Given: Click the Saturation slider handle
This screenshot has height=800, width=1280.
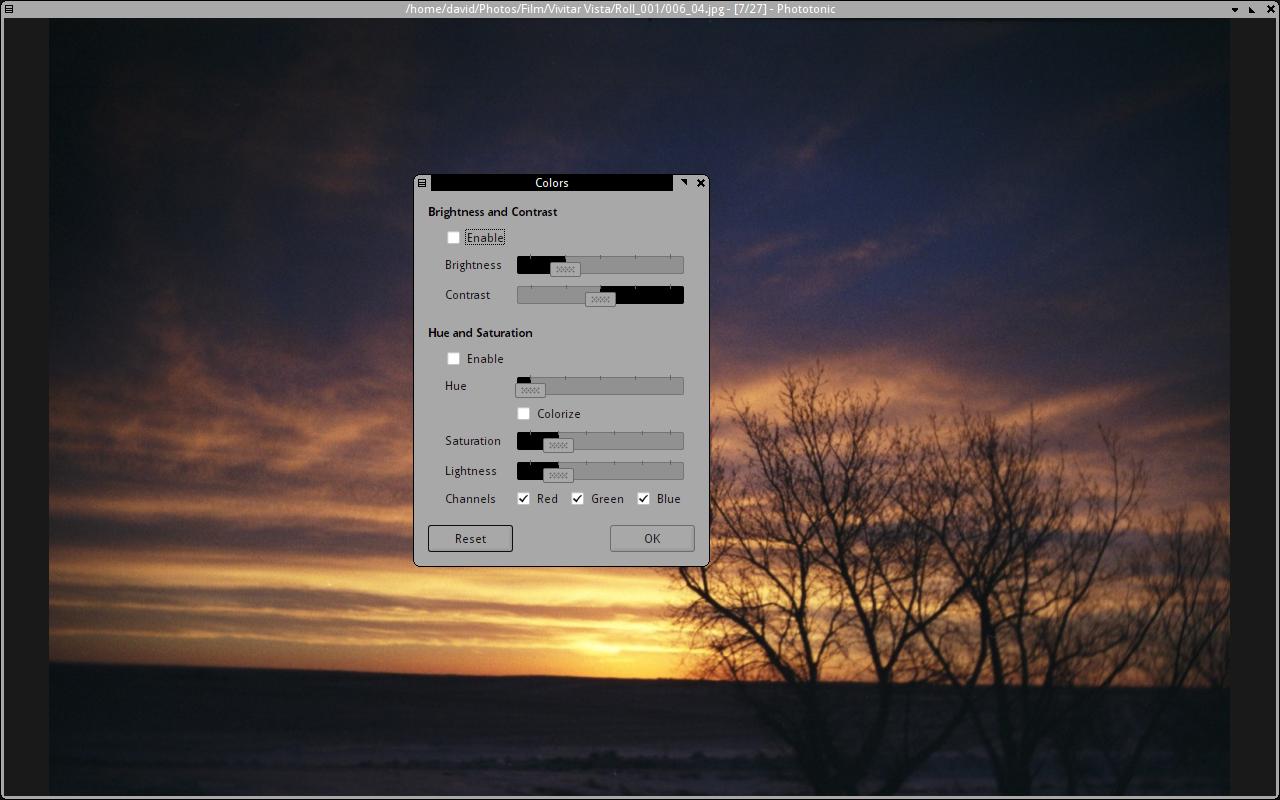Looking at the screenshot, I should tap(558, 445).
